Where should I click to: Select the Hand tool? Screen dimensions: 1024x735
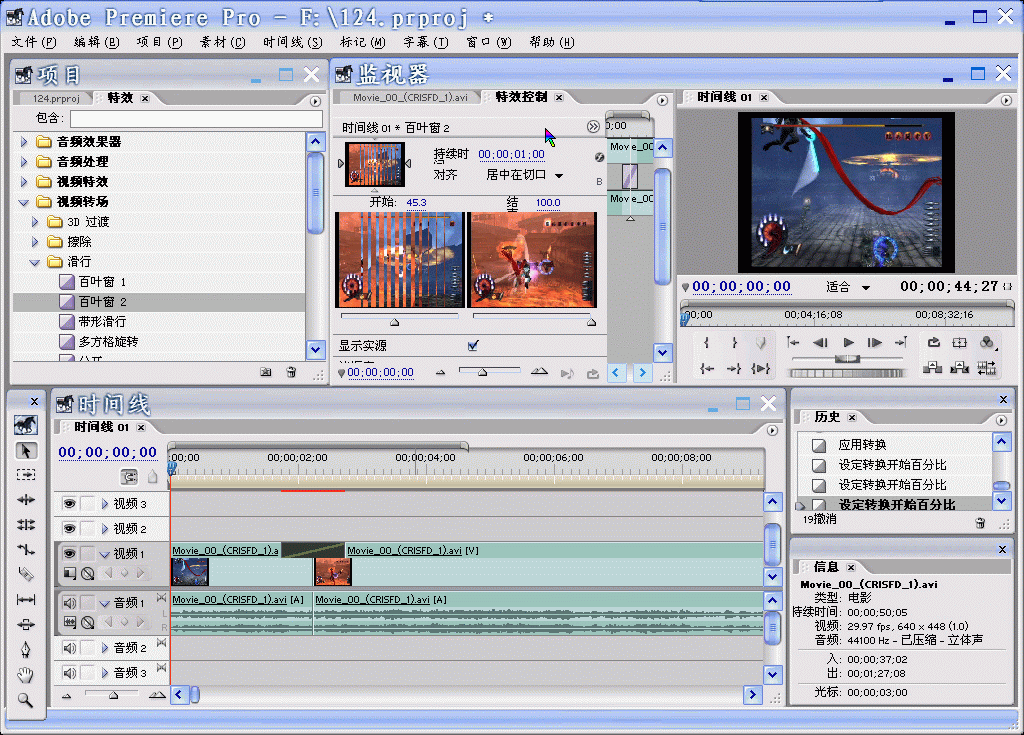tap(26, 675)
